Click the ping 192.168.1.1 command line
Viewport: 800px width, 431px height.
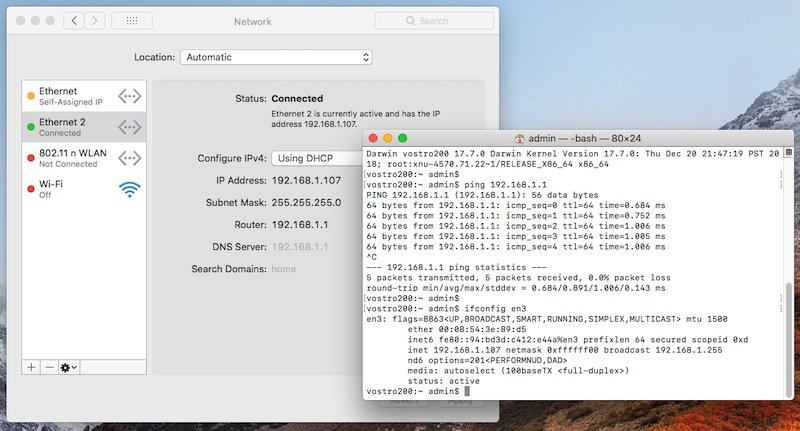click(x=457, y=185)
